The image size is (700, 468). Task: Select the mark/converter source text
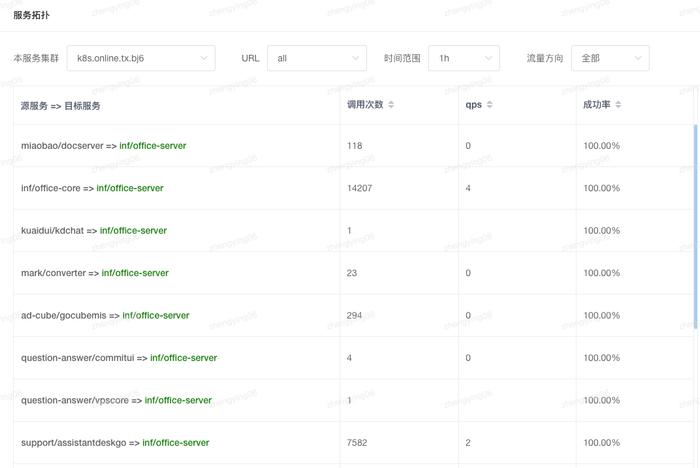click(x=53, y=273)
